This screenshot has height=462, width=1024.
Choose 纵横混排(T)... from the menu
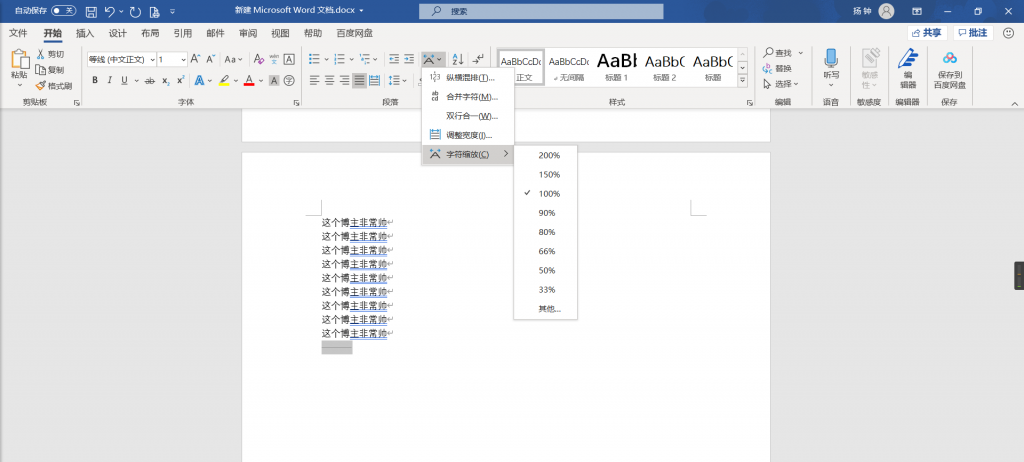(x=468, y=78)
